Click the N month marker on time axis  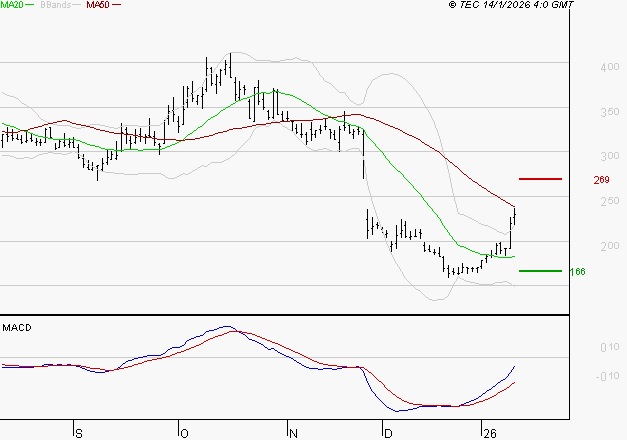coord(293,434)
